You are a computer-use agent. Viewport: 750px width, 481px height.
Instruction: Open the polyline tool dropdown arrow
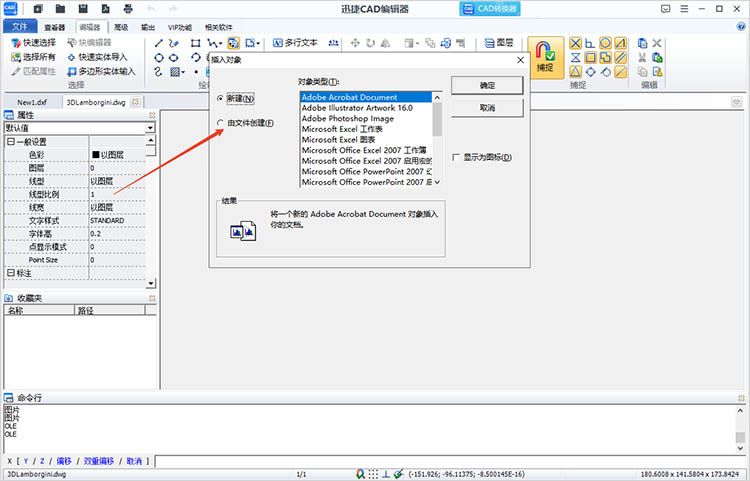click(x=220, y=44)
